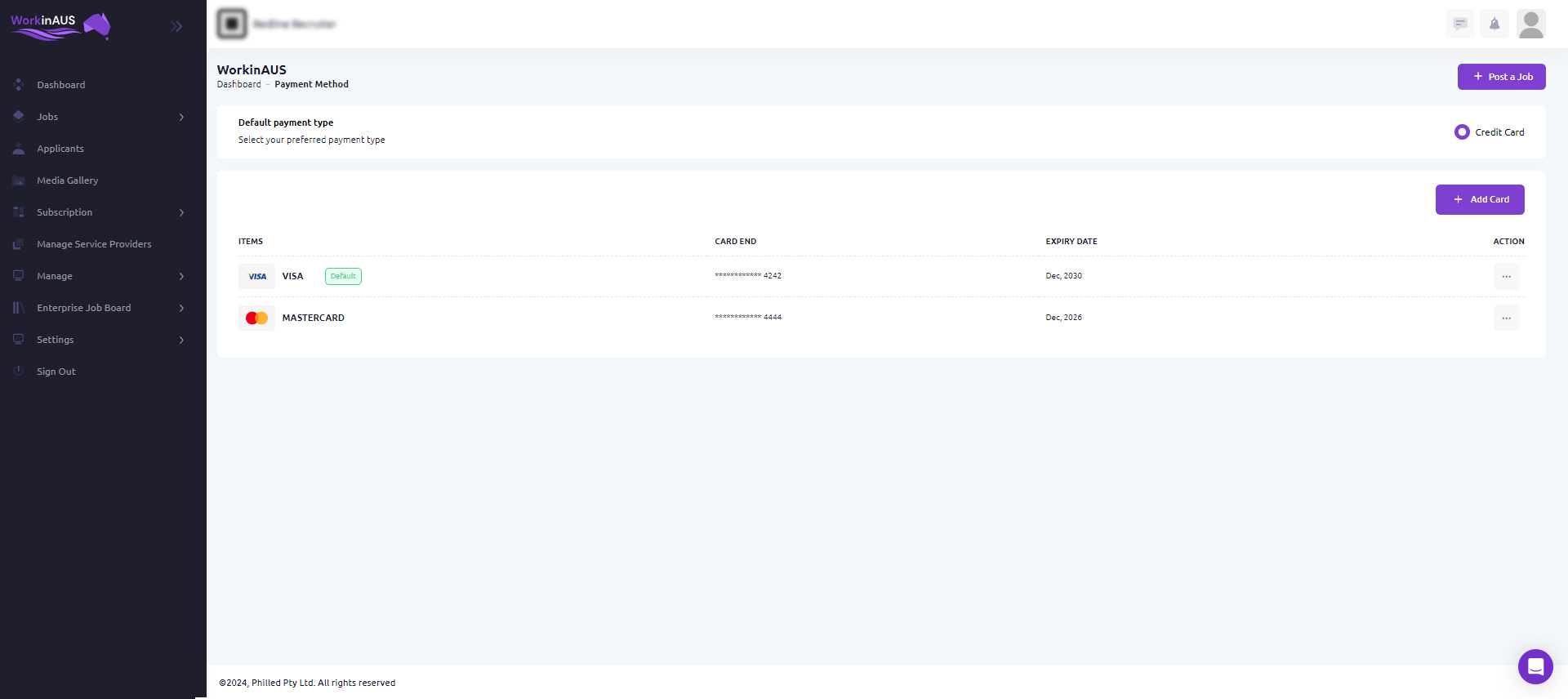The height and width of the screenshot is (699, 1568).
Task: Open Media Gallery from the sidebar
Action: pyautogui.click(x=68, y=180)
